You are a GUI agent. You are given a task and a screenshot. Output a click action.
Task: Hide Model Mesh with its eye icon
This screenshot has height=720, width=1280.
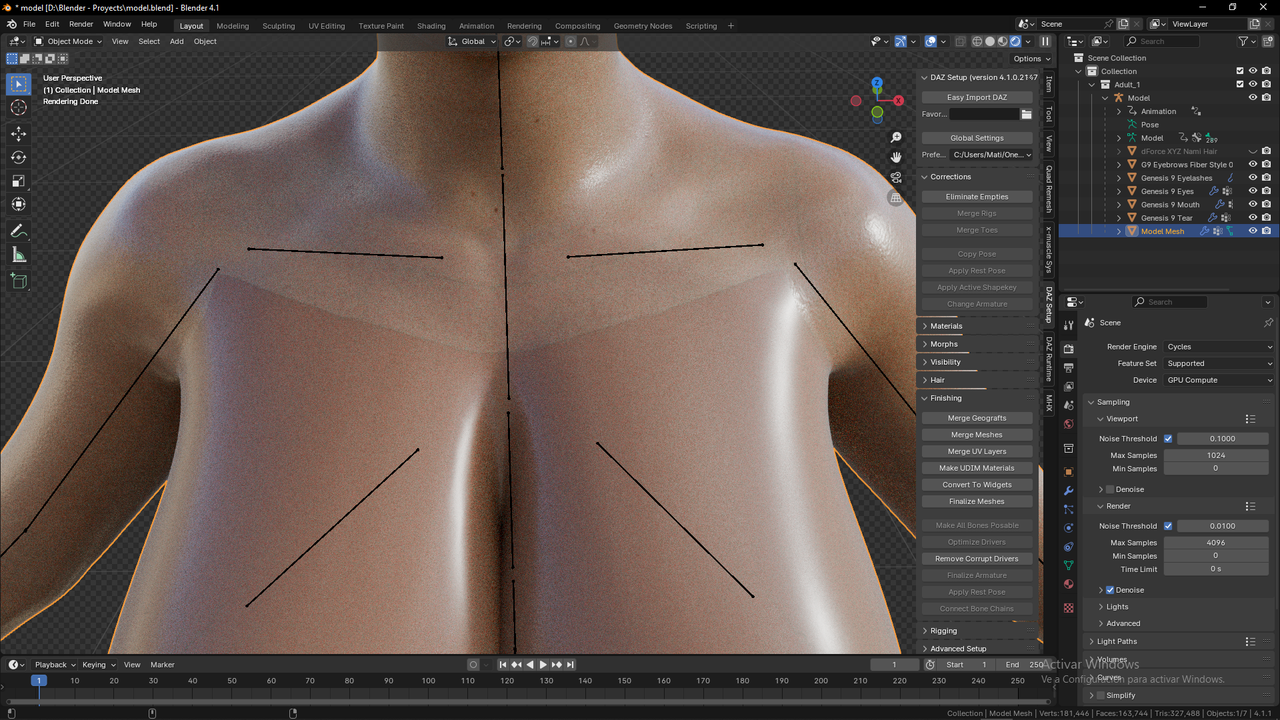pos(1253,231)
